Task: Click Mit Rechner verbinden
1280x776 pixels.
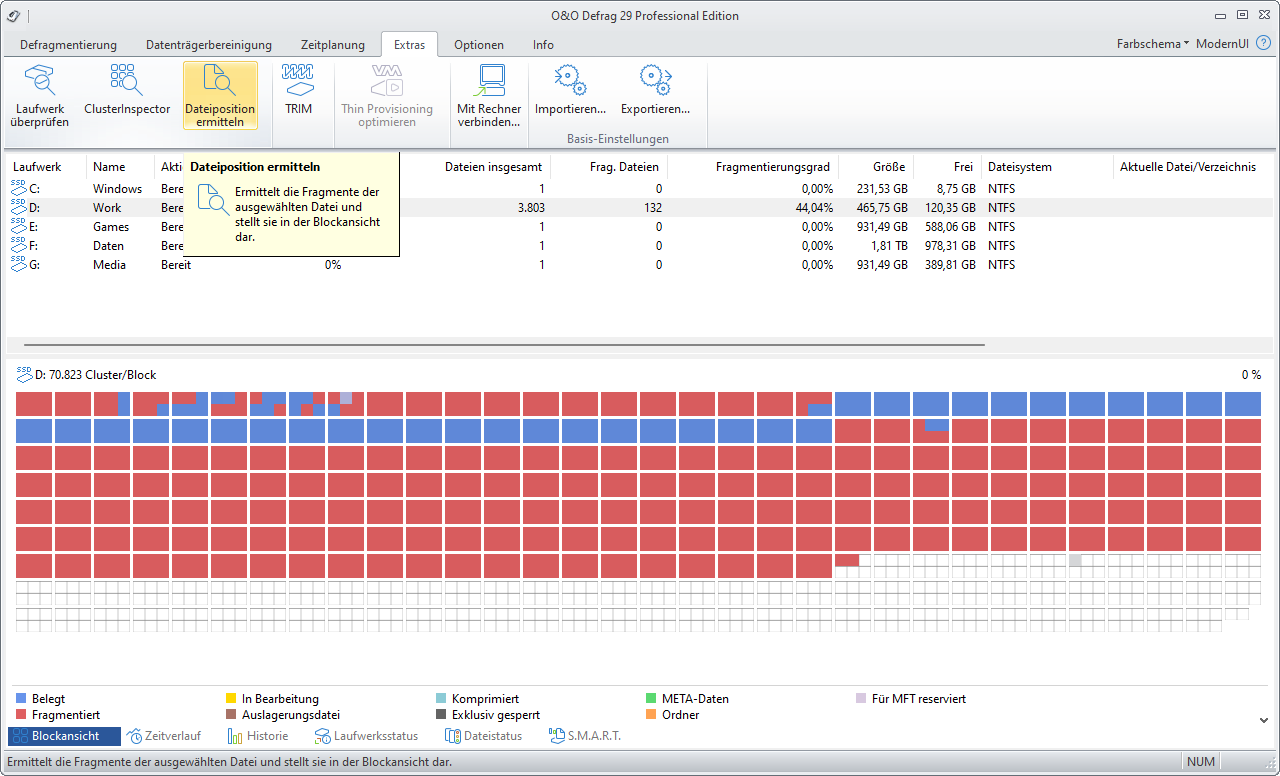Action: [489, 96]
